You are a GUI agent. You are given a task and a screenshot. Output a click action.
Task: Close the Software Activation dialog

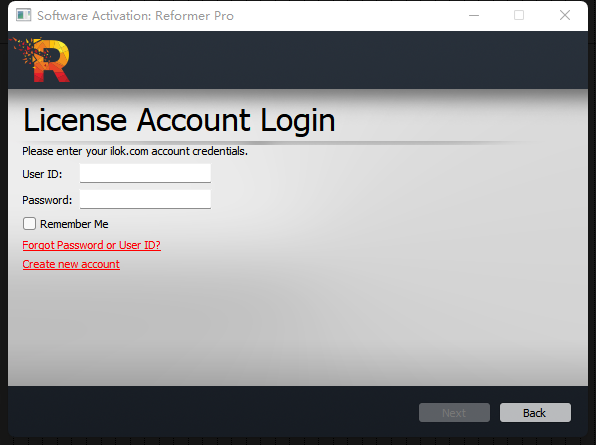565,16
